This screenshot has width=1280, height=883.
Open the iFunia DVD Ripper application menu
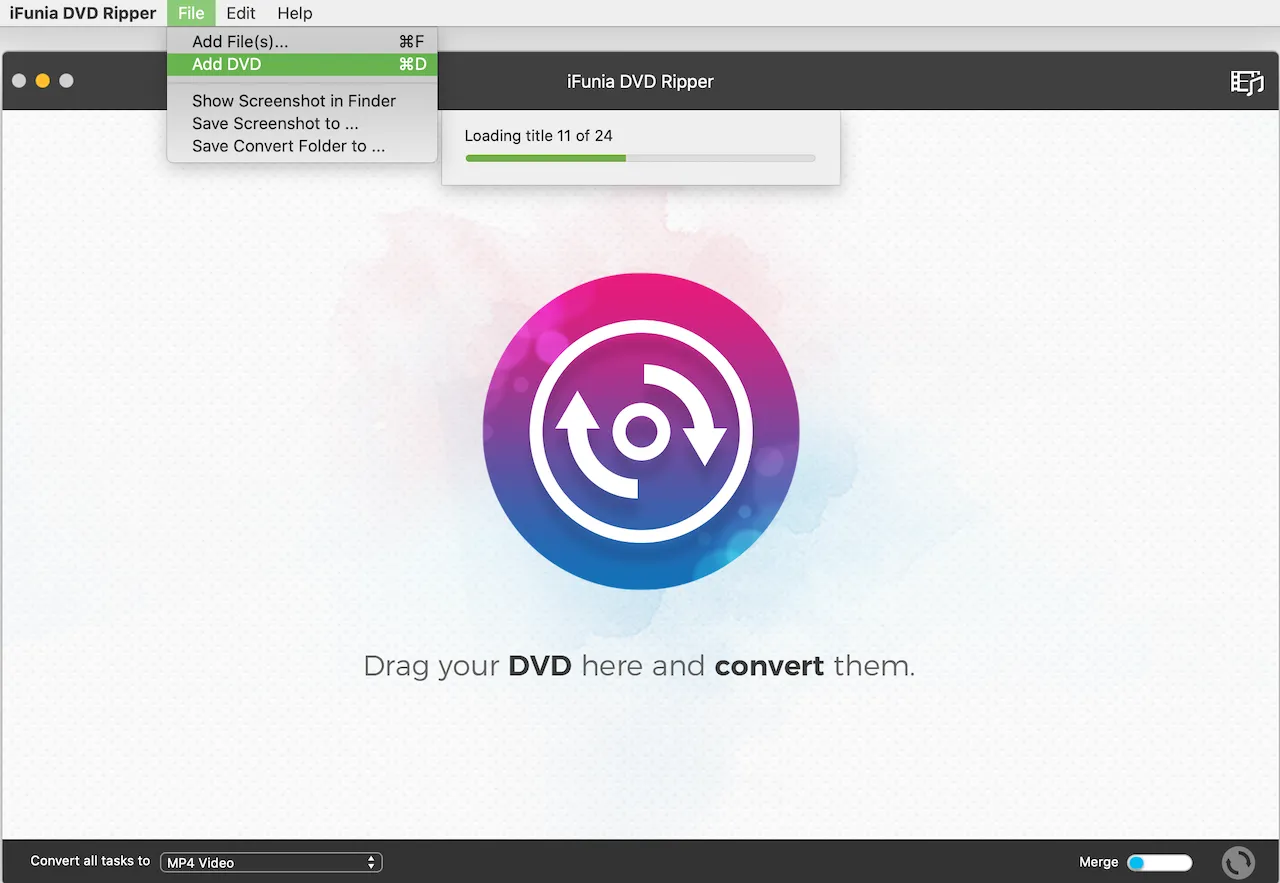pos(83,13)
